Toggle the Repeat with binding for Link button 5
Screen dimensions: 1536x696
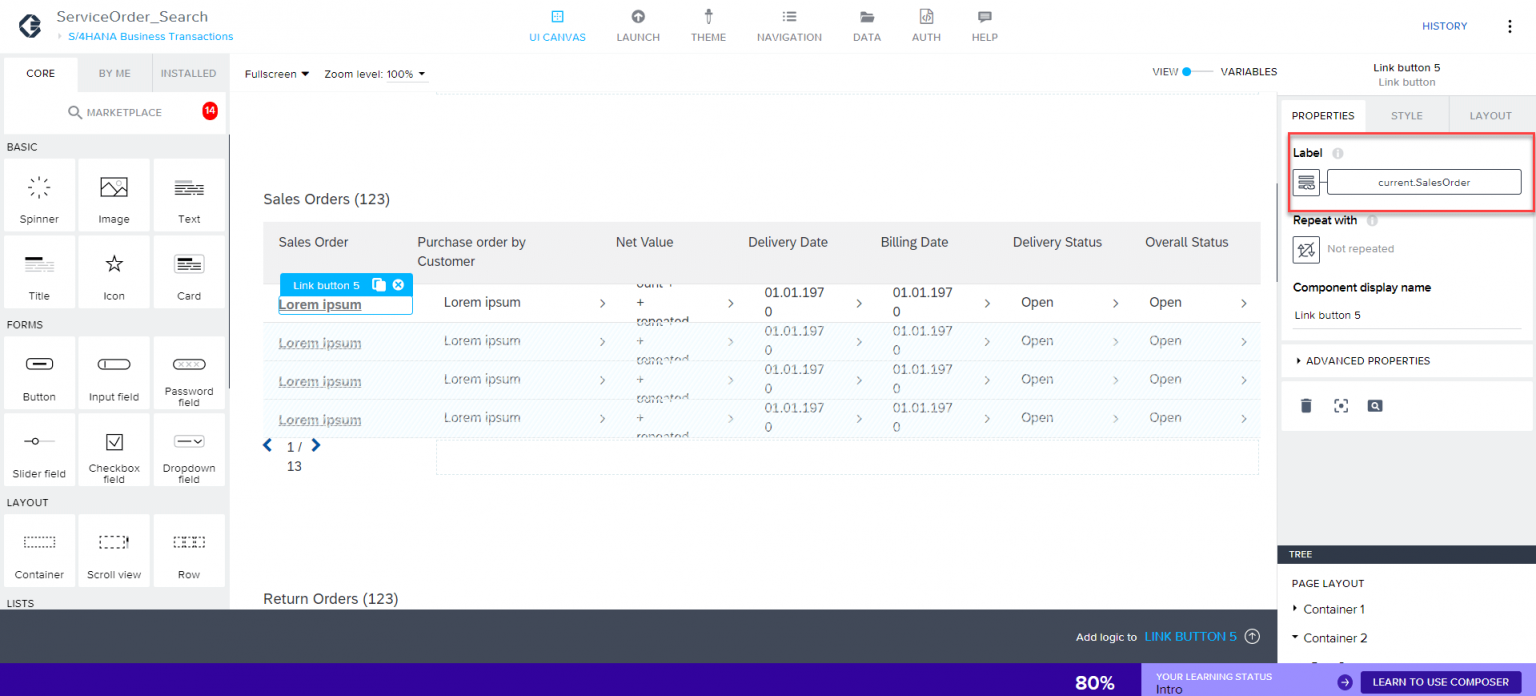coord(1306,249)
